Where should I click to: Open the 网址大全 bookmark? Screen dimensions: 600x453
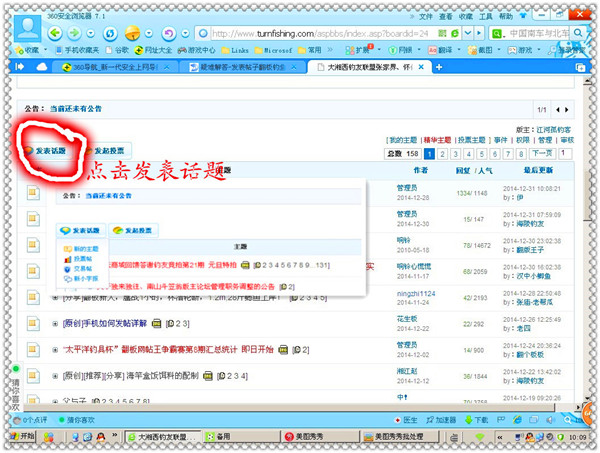tap(153, 50)
